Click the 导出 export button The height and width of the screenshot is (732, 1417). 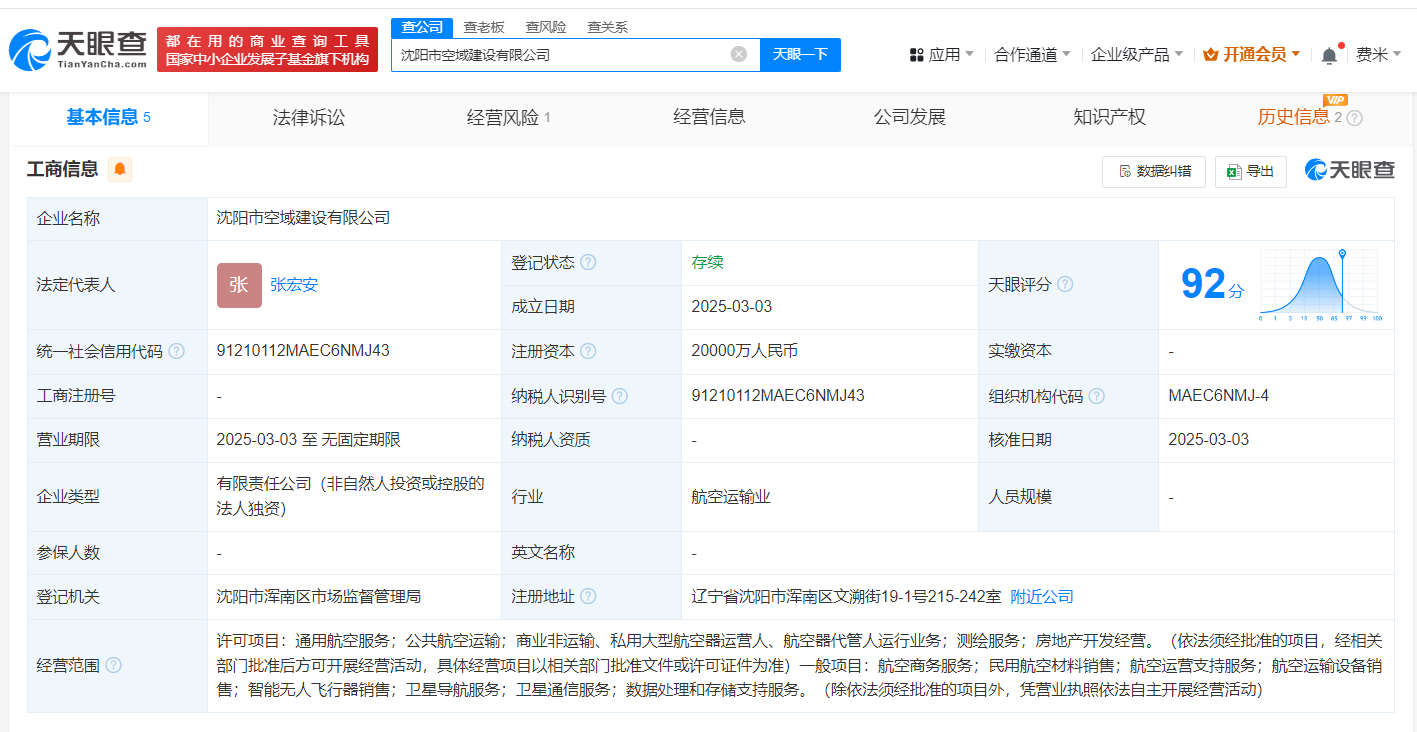1250,171
